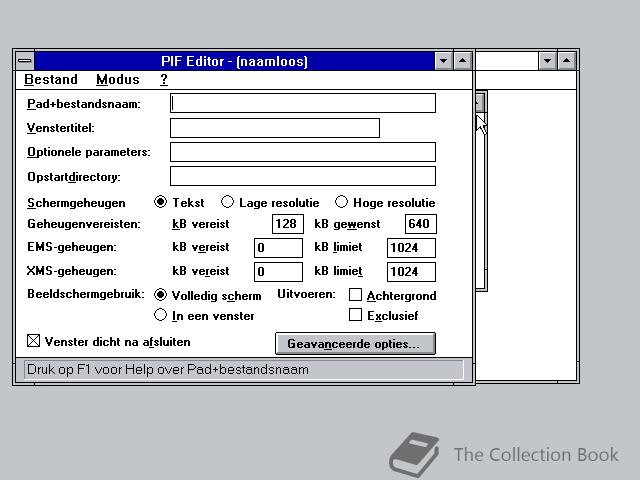Focus the Pad+bestandsnaam field

303,103
